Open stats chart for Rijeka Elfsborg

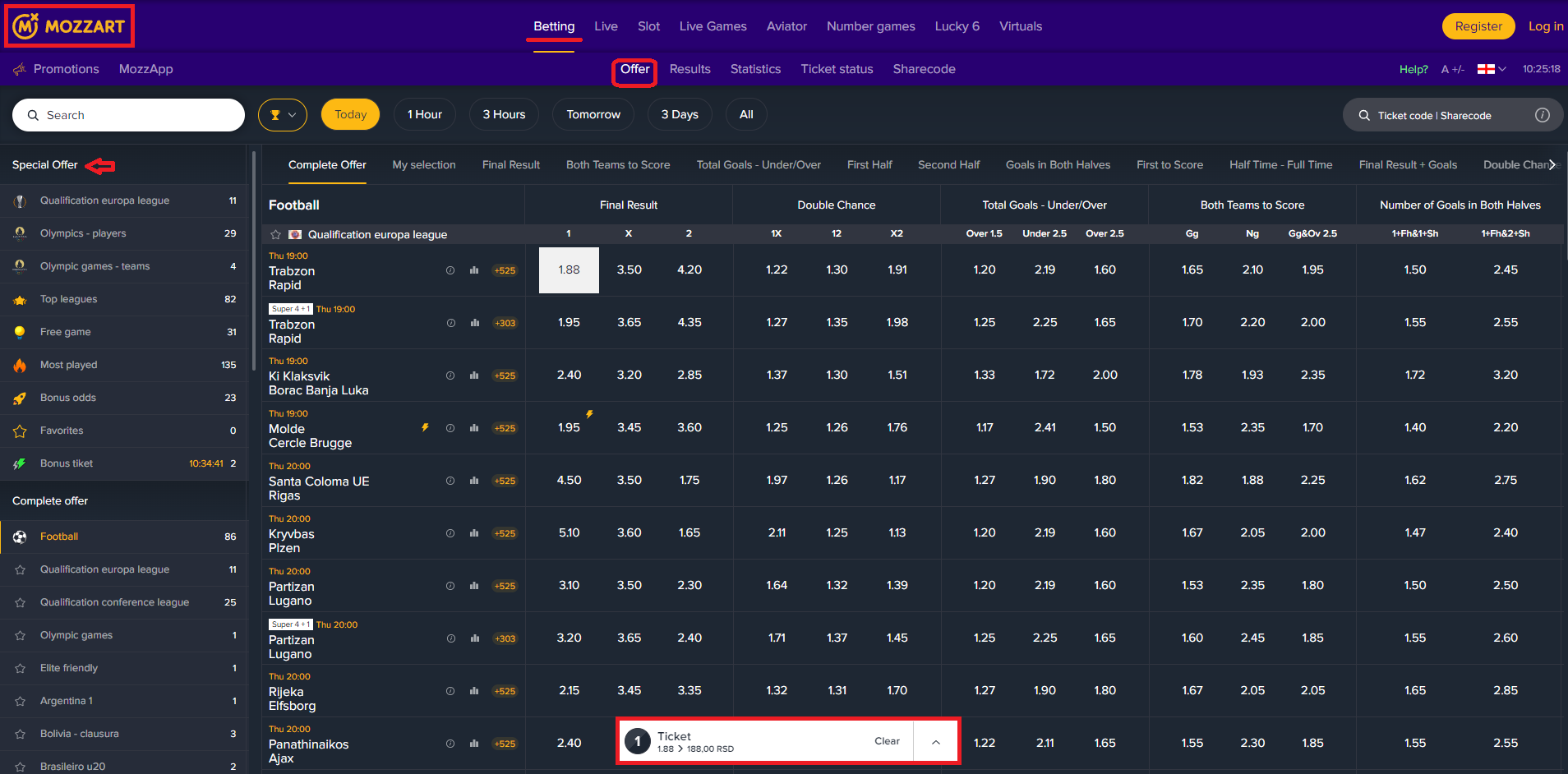(474, 691)
